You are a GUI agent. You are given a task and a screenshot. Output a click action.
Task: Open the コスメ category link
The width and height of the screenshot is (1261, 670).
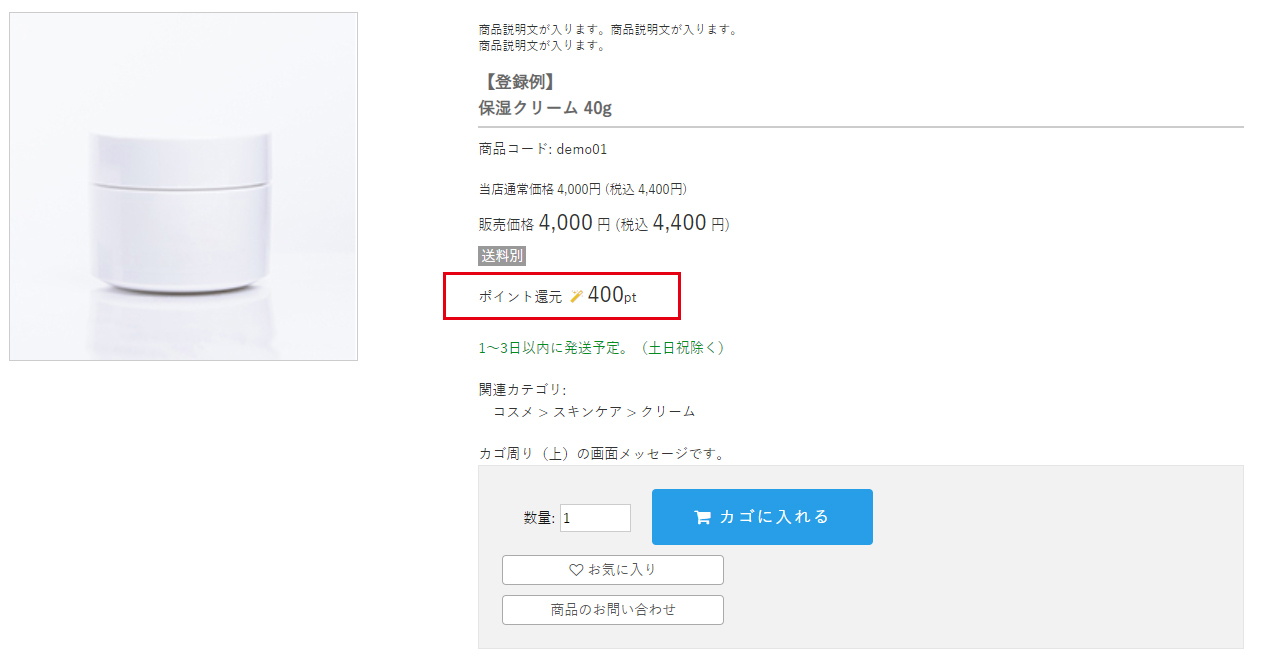coord(513,411)
